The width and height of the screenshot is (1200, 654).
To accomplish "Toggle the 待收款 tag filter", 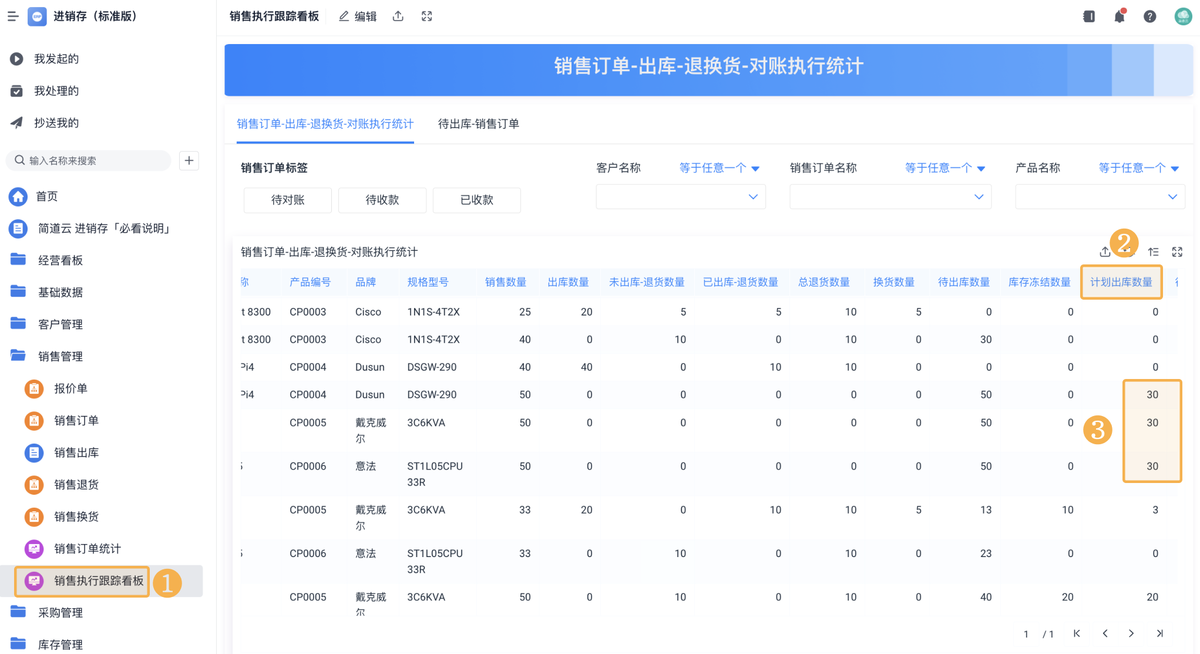I will click(382, 200).
